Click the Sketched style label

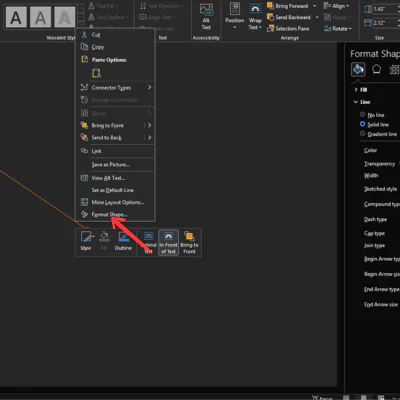click(380, 189)
